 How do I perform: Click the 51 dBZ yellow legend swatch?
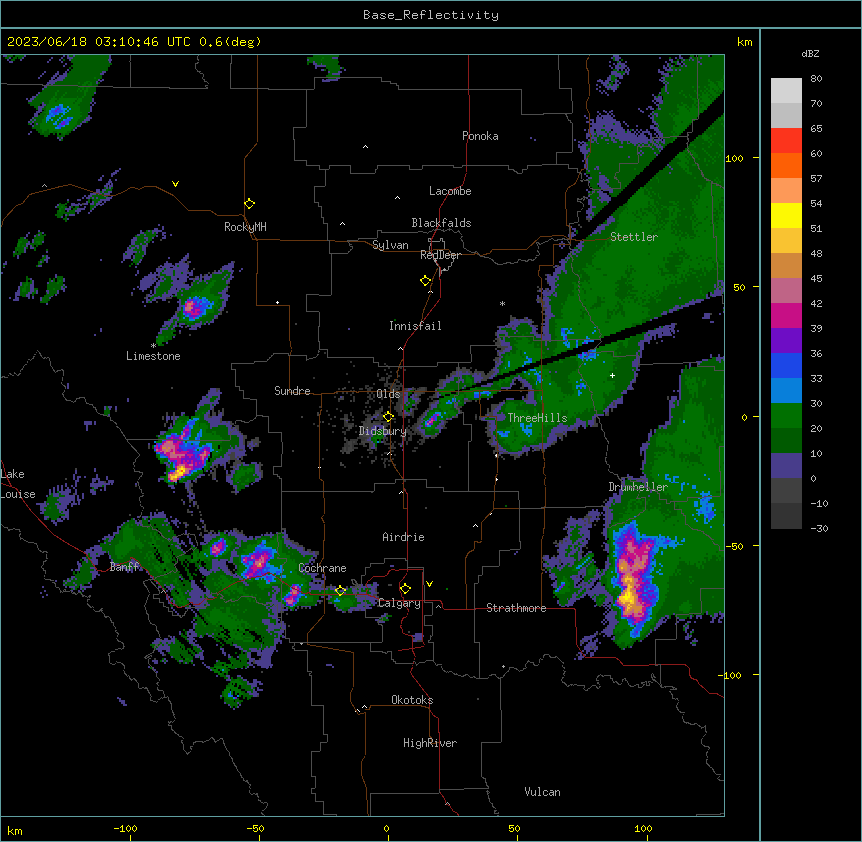point(786,215)
